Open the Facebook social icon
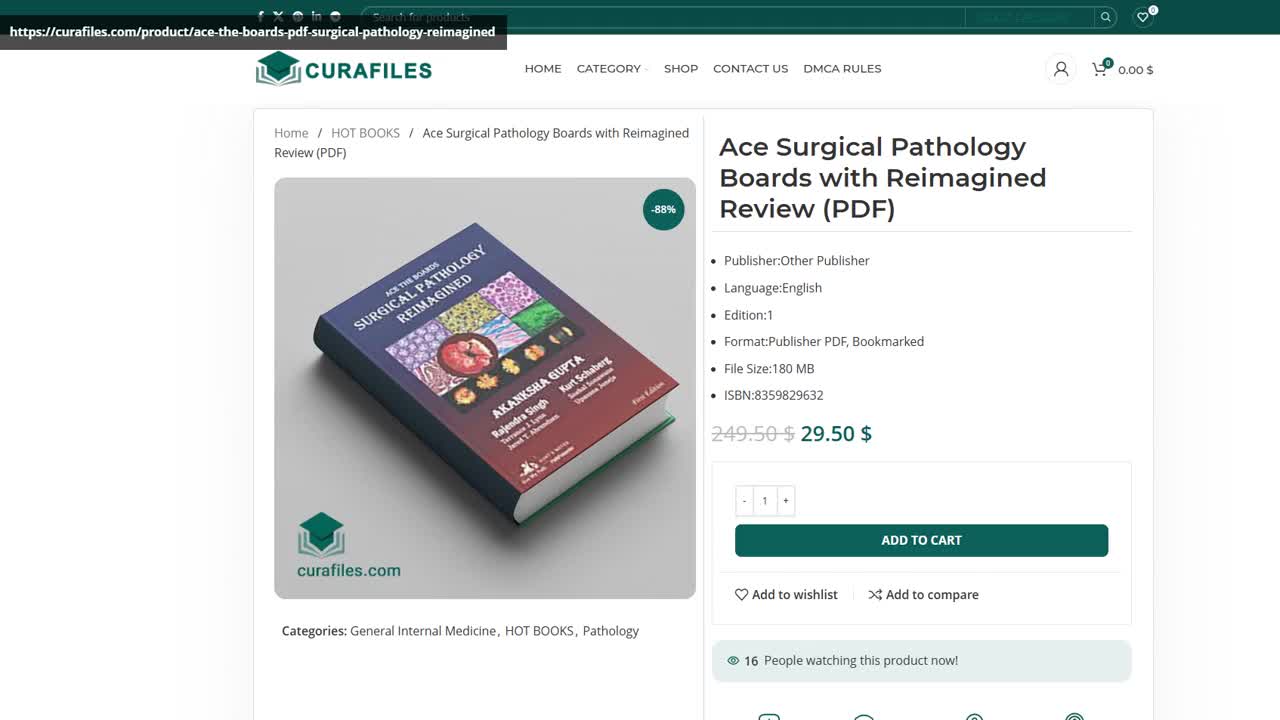 pos(261,16)
